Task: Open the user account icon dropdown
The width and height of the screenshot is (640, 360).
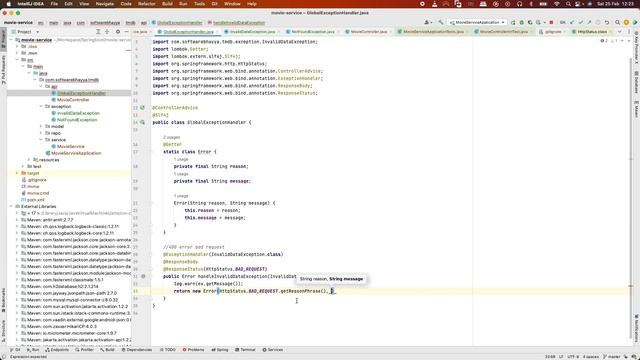Action: coord(428,22)
